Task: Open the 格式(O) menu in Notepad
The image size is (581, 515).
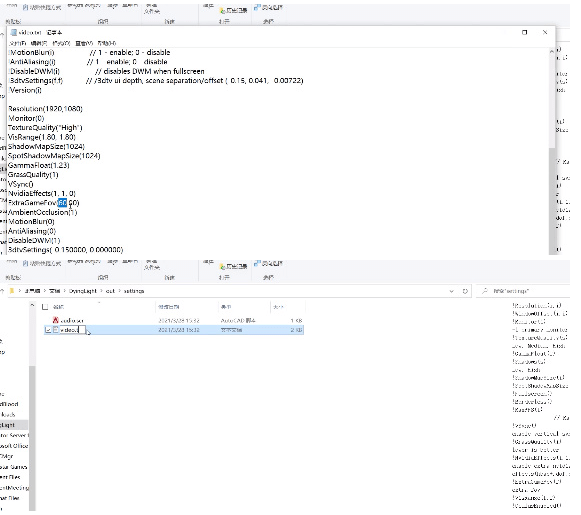Action: pos(61,43)
